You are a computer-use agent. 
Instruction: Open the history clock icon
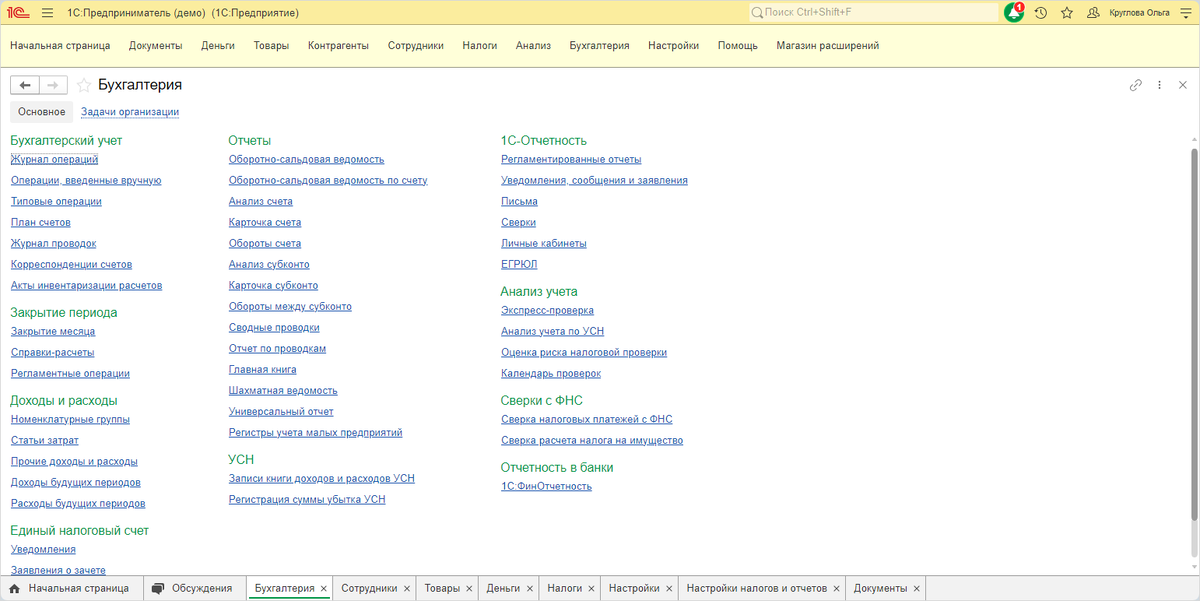[x=1041, y=13]
